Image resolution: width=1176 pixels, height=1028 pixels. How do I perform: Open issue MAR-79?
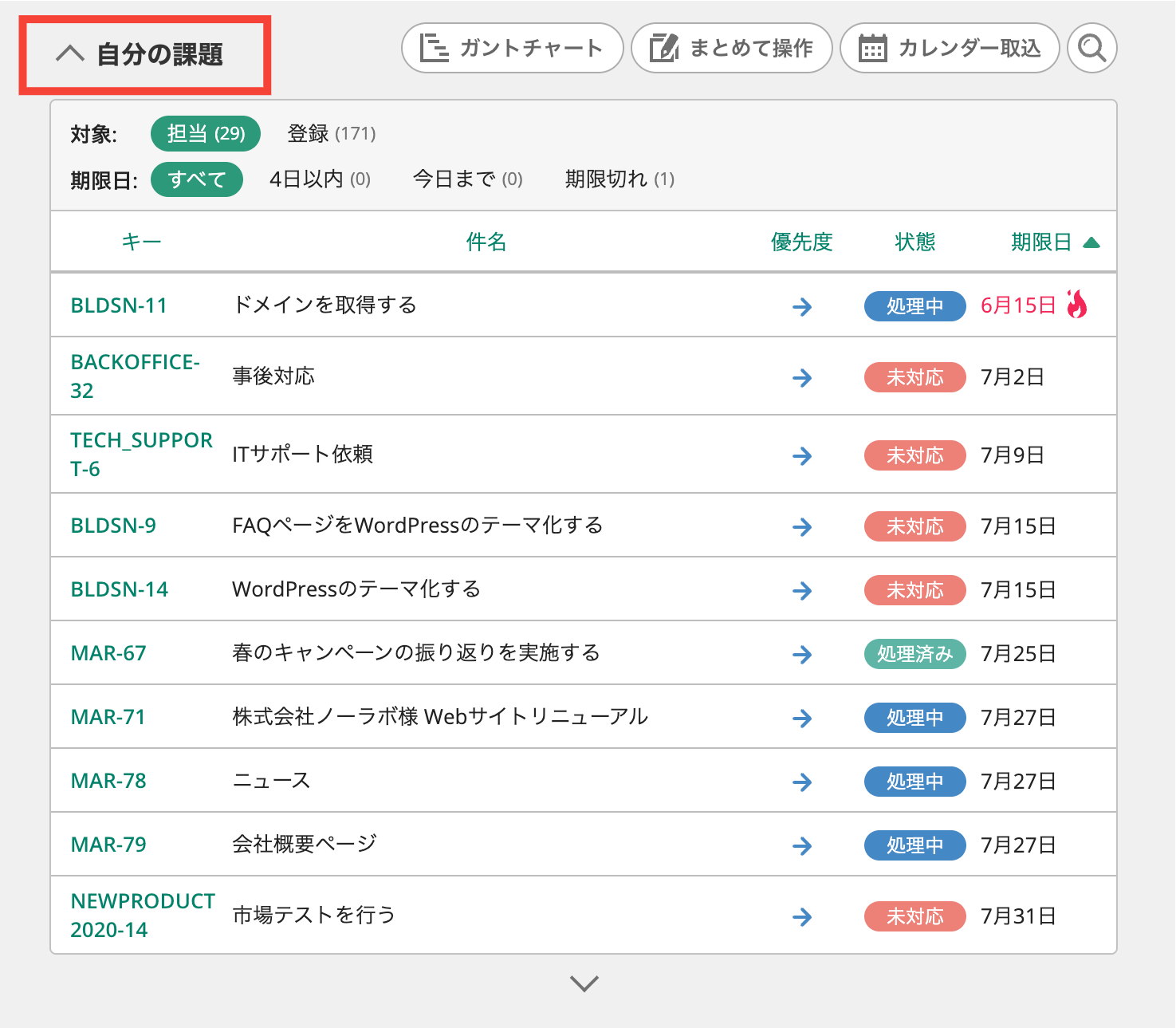coord(108,845)
